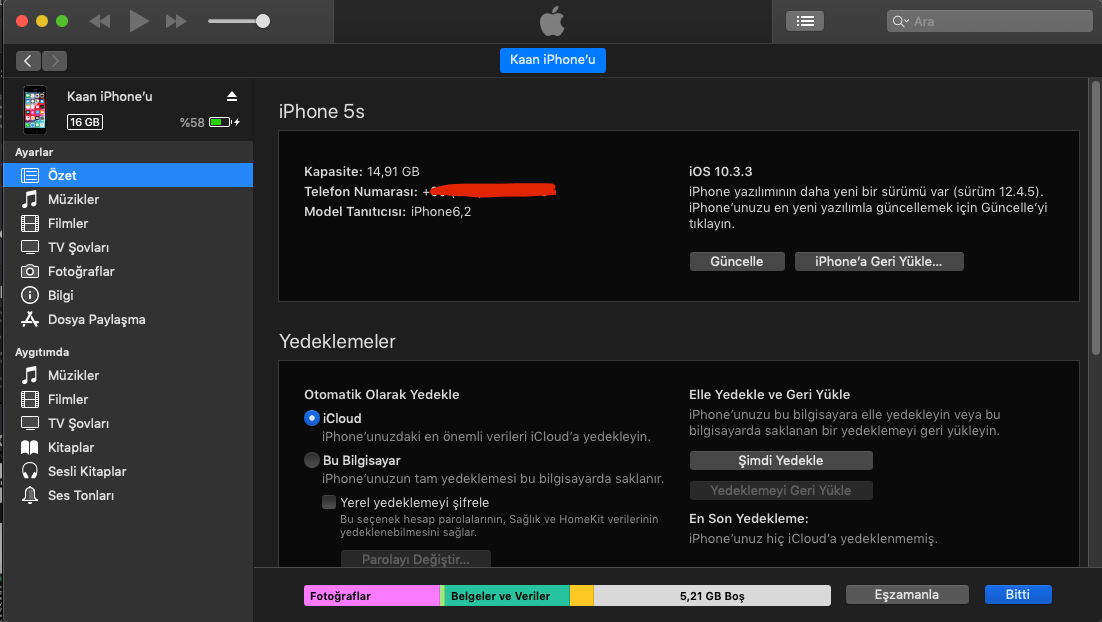Click the Parolayı Değiştir button

[415, 559]
